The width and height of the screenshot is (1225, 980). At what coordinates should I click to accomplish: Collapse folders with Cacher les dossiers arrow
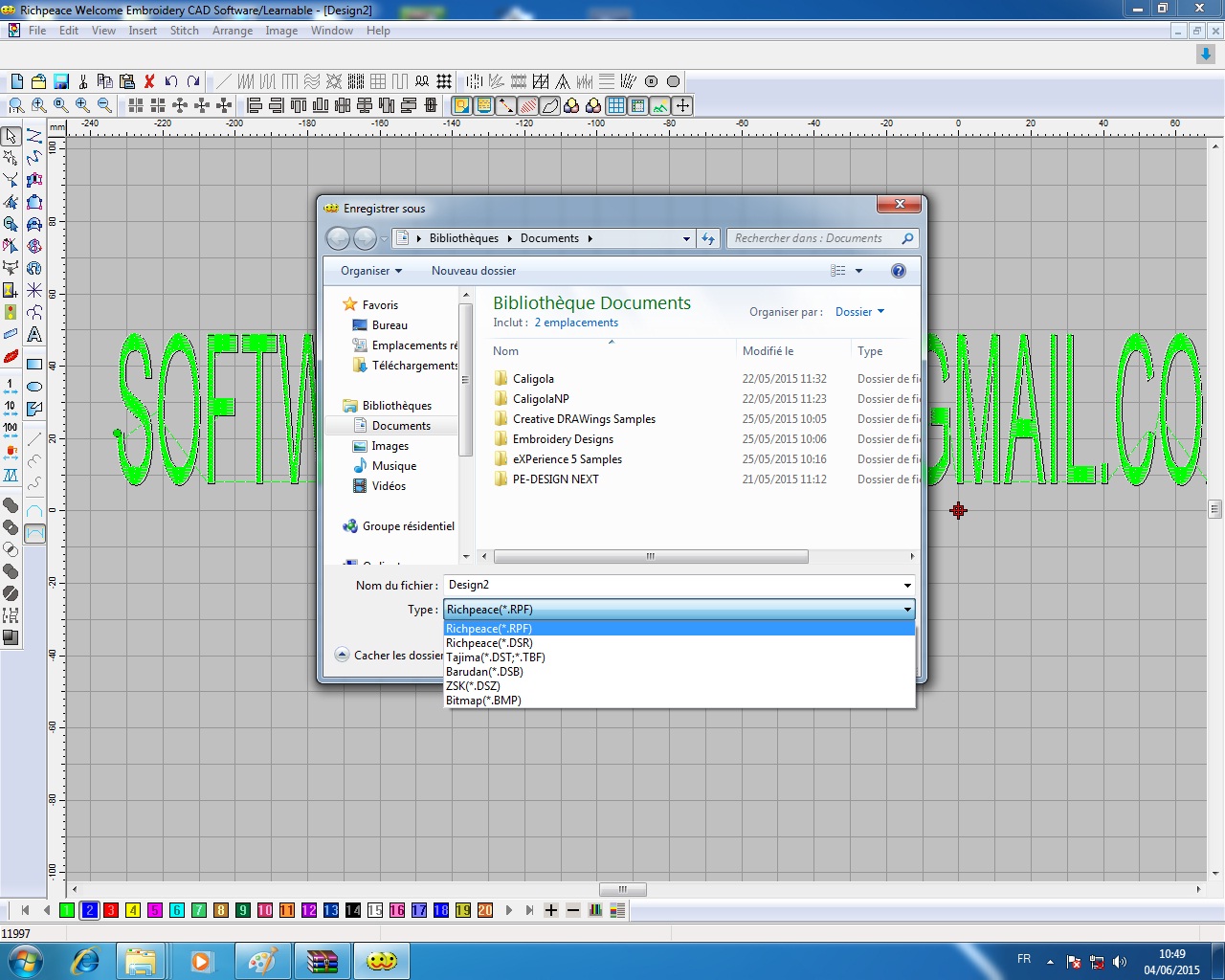[x=342, y=655]
